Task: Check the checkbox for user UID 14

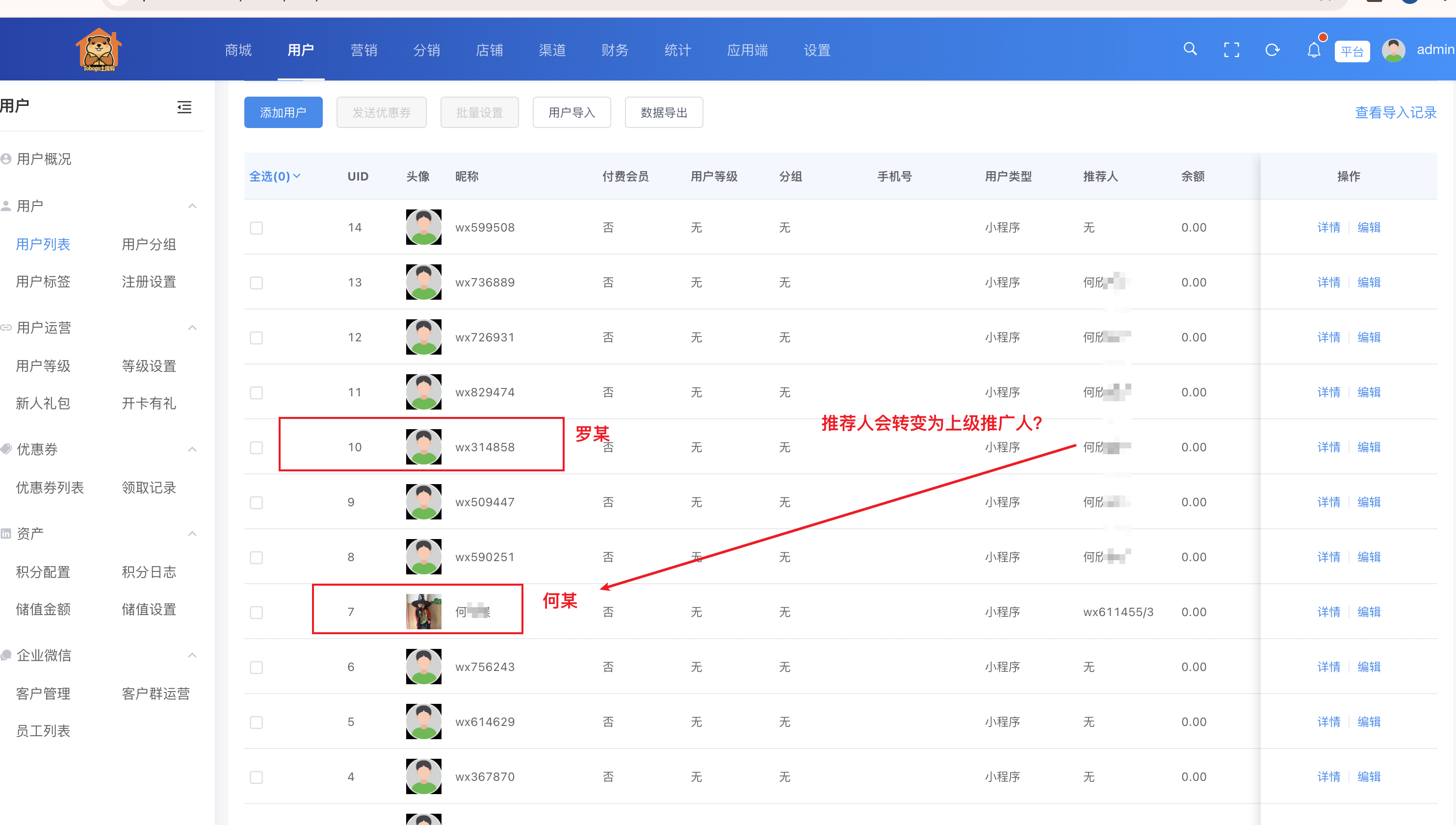Action: click(x=256, y=228)
